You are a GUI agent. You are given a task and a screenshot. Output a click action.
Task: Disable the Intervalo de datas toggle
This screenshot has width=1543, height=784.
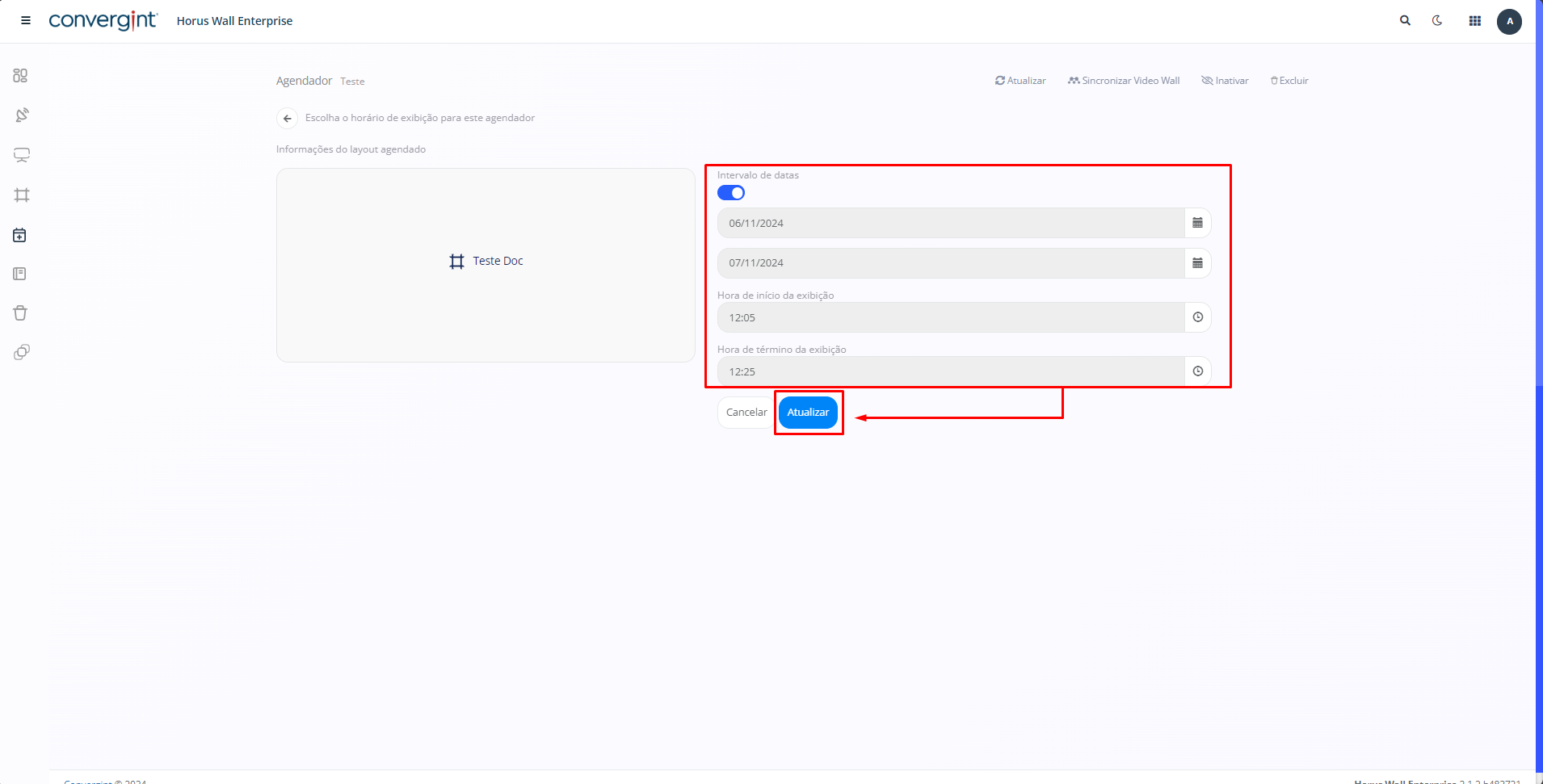click(x=731, y=193)
